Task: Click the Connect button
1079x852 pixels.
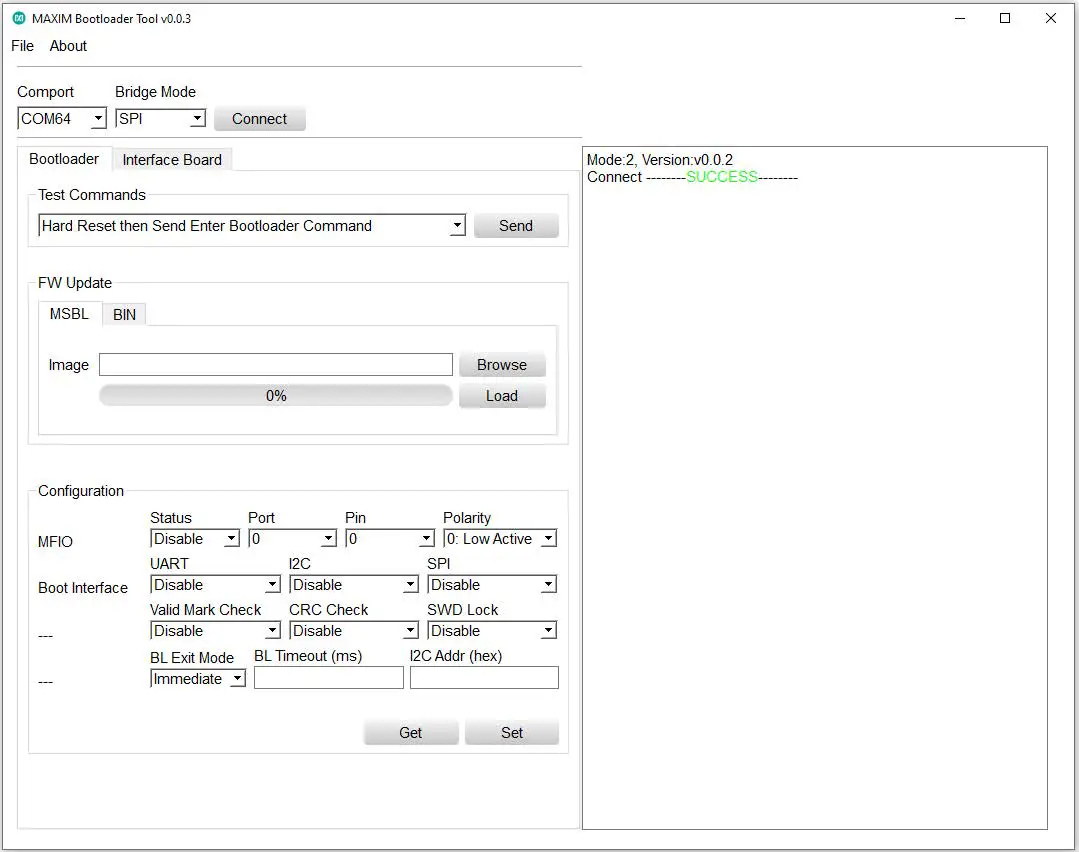Action: tap(259, 118)
